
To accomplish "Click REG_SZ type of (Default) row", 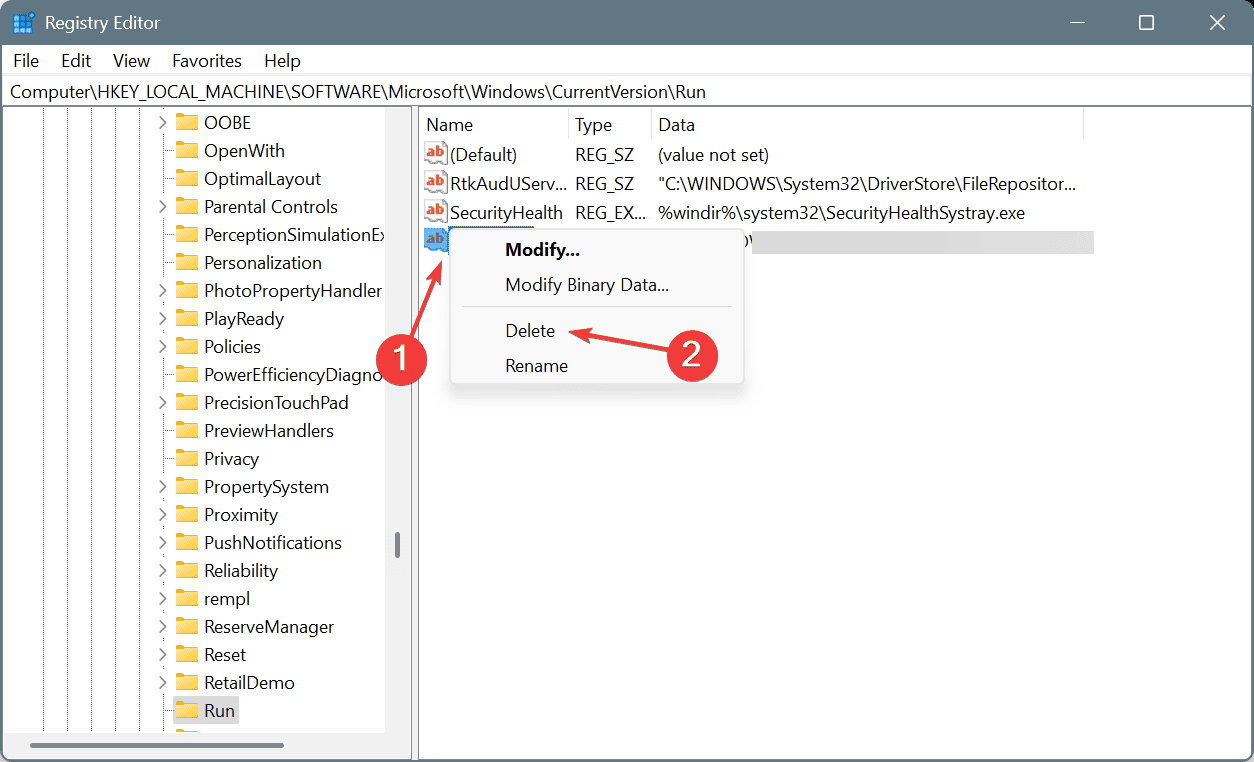I will (604, 155).
